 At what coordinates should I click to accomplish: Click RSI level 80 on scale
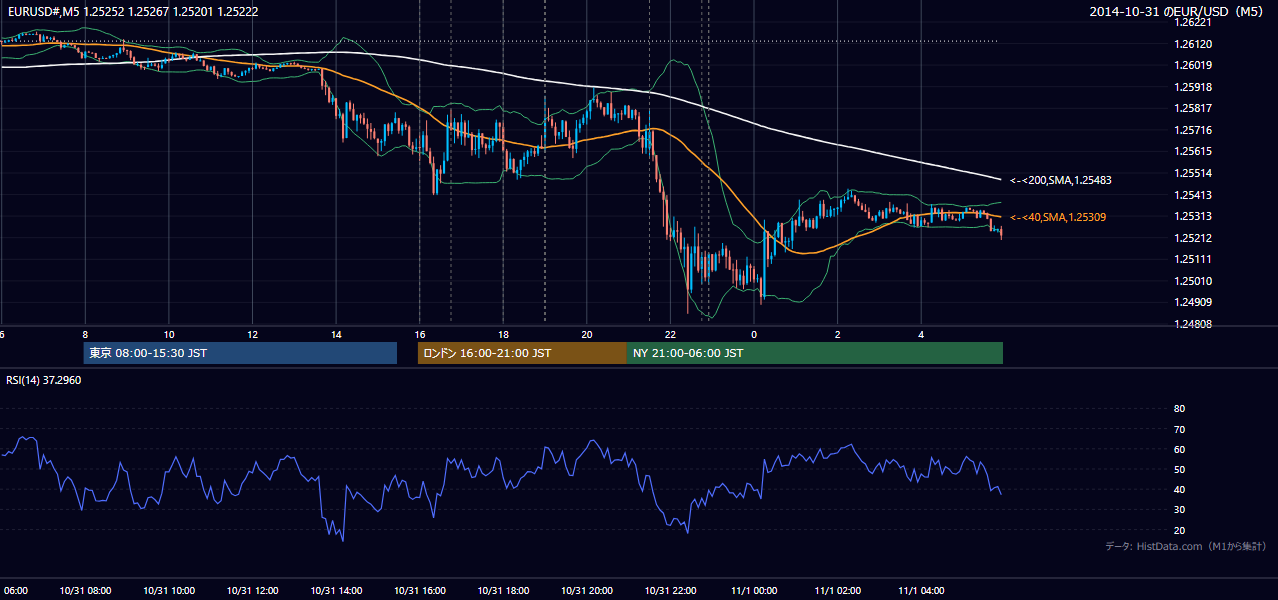1179,409
